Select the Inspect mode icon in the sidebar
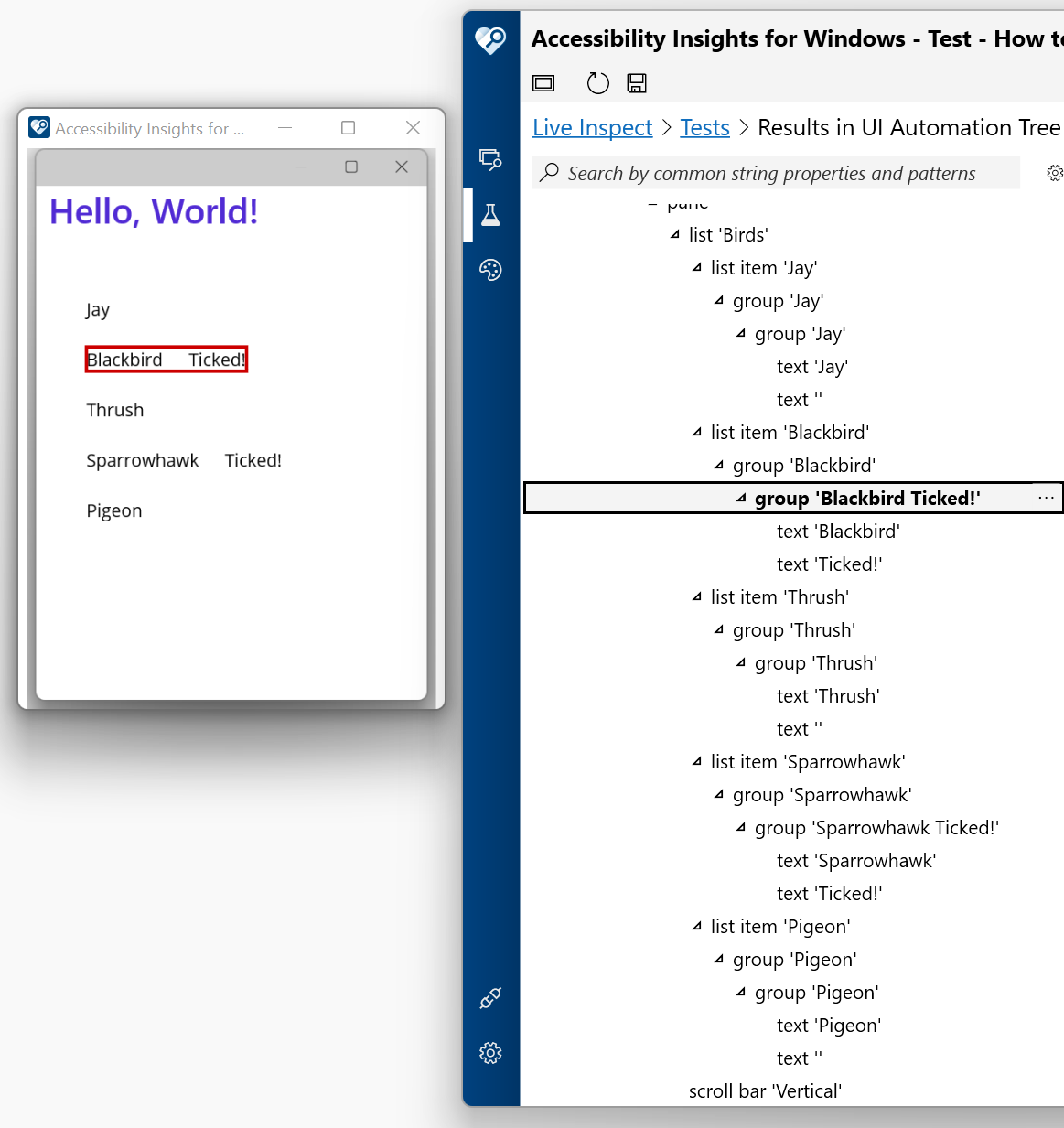Viewport: 1064px width, 1128px height. (490, 159)
